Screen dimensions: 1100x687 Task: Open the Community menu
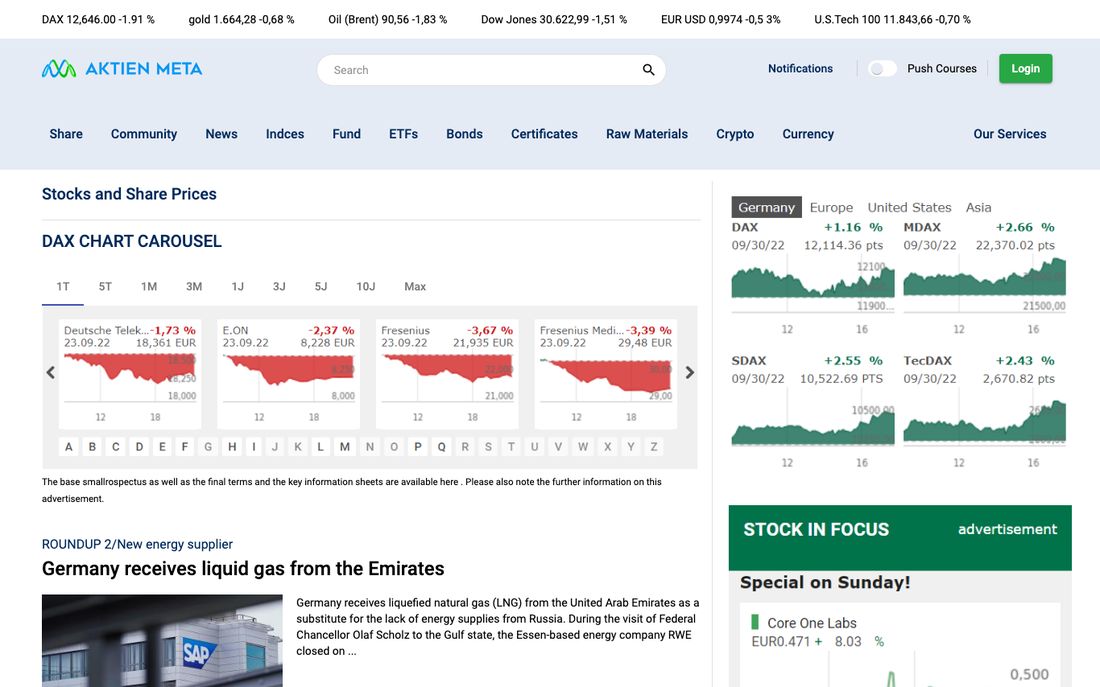144,134
